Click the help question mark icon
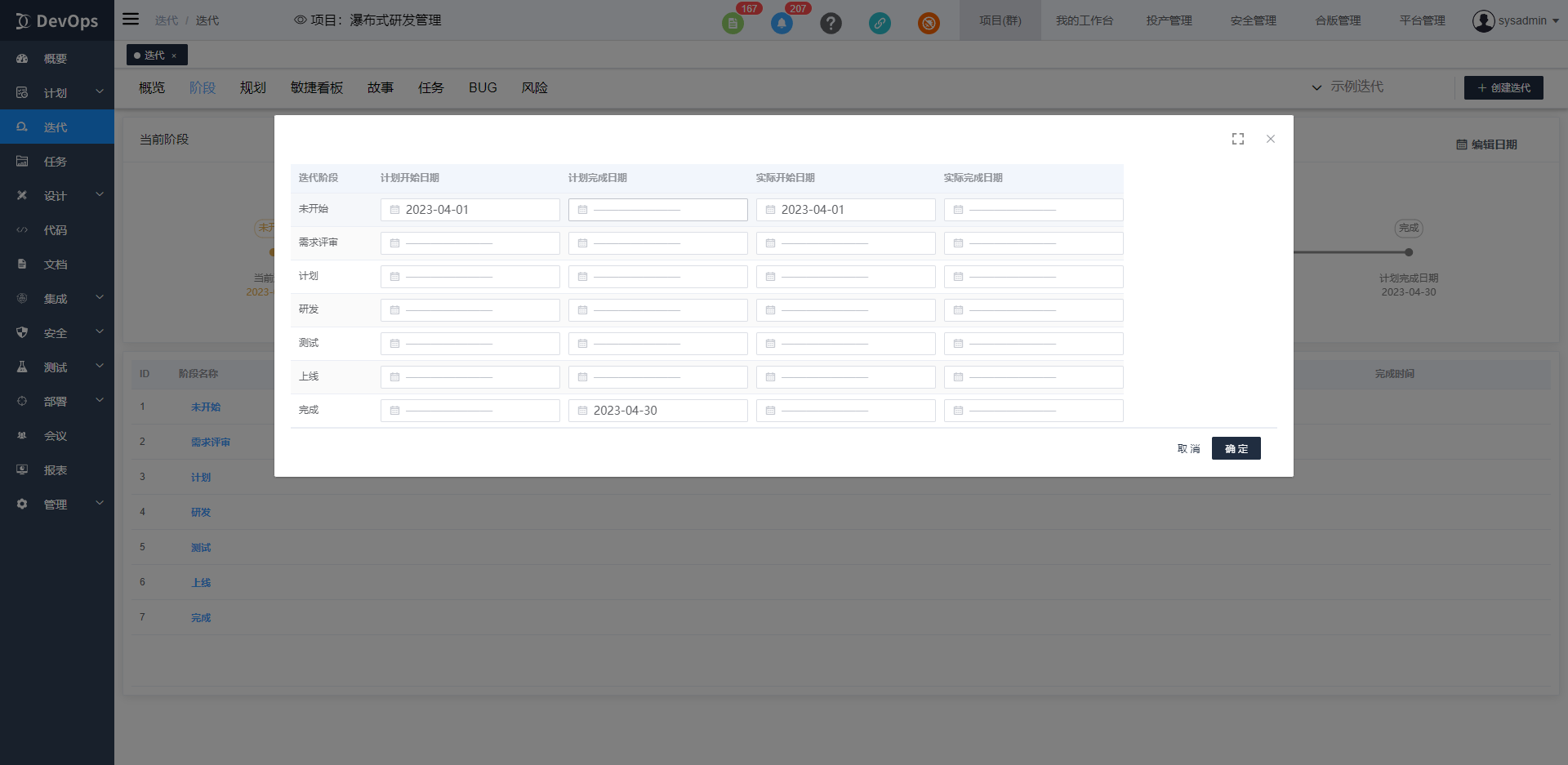 tap(831, 23)
